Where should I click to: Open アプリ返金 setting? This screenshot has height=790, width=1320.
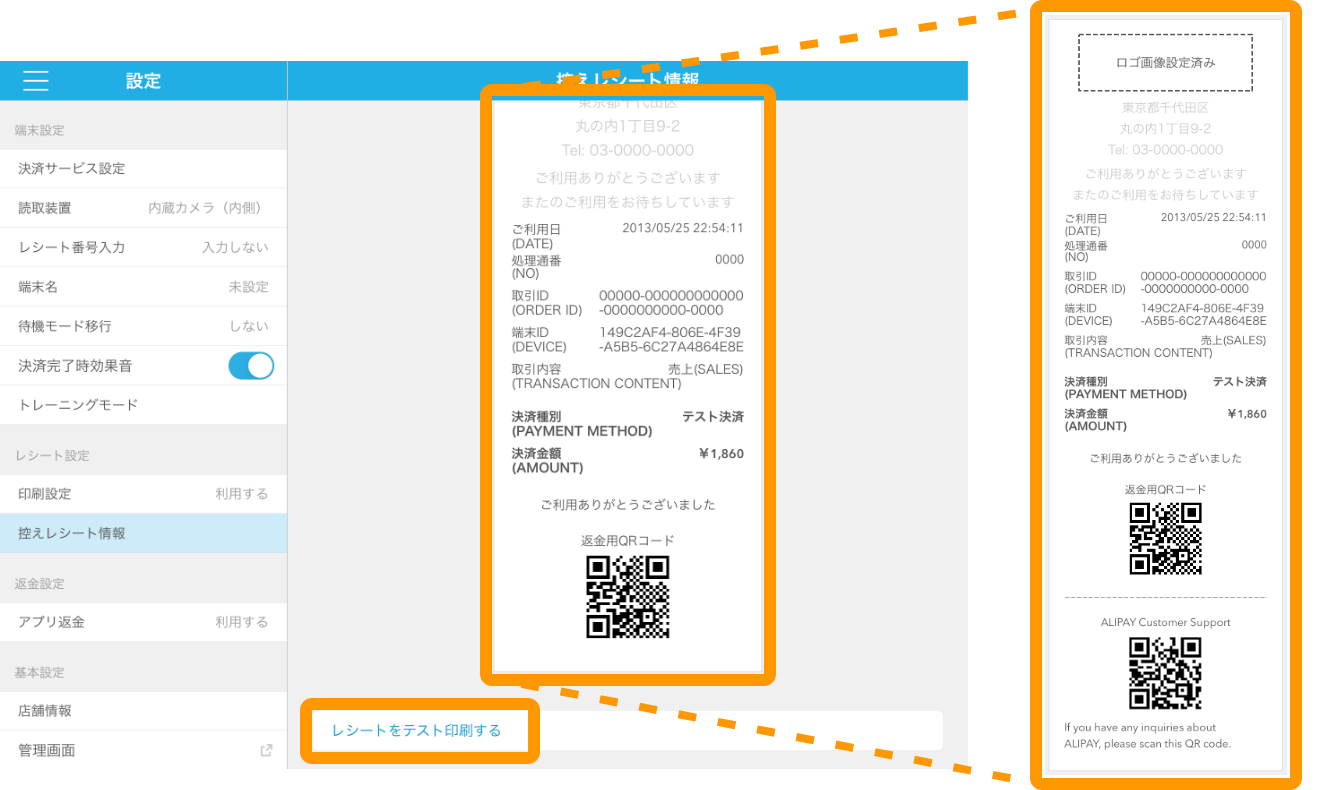tap(143, 622)
